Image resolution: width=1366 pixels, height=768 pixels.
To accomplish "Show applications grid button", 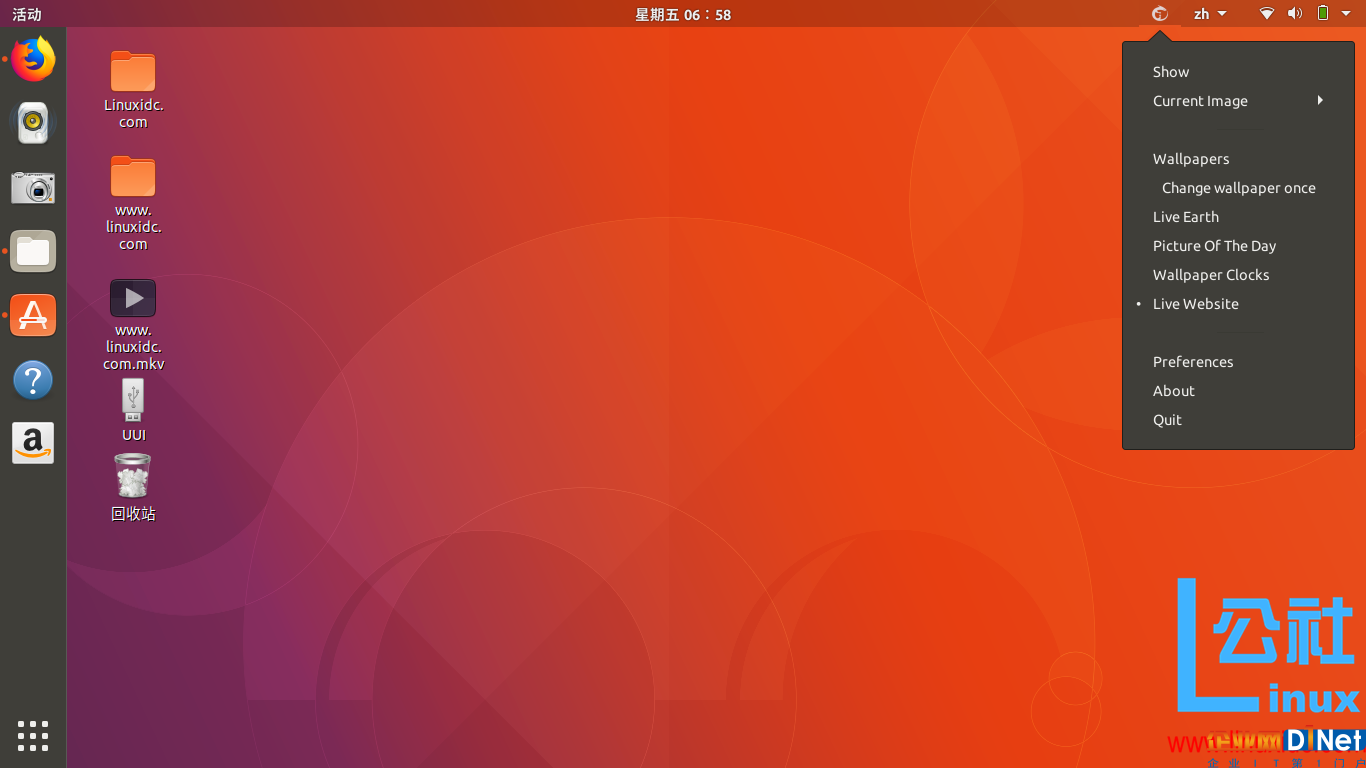I will pyautogui.click(x=33, y=735).
